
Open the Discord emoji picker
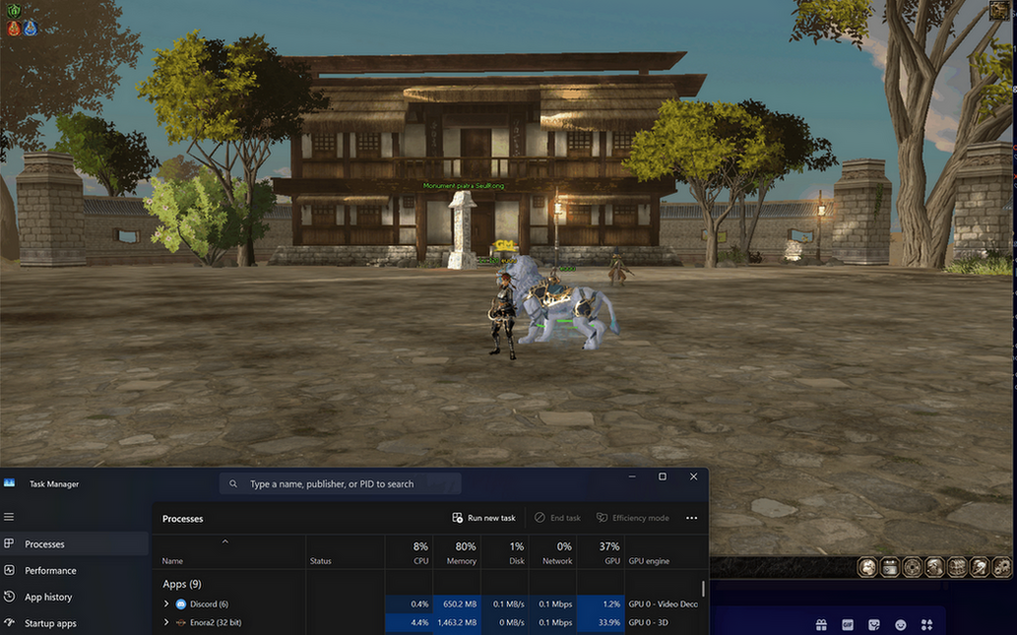click(900, 625)
